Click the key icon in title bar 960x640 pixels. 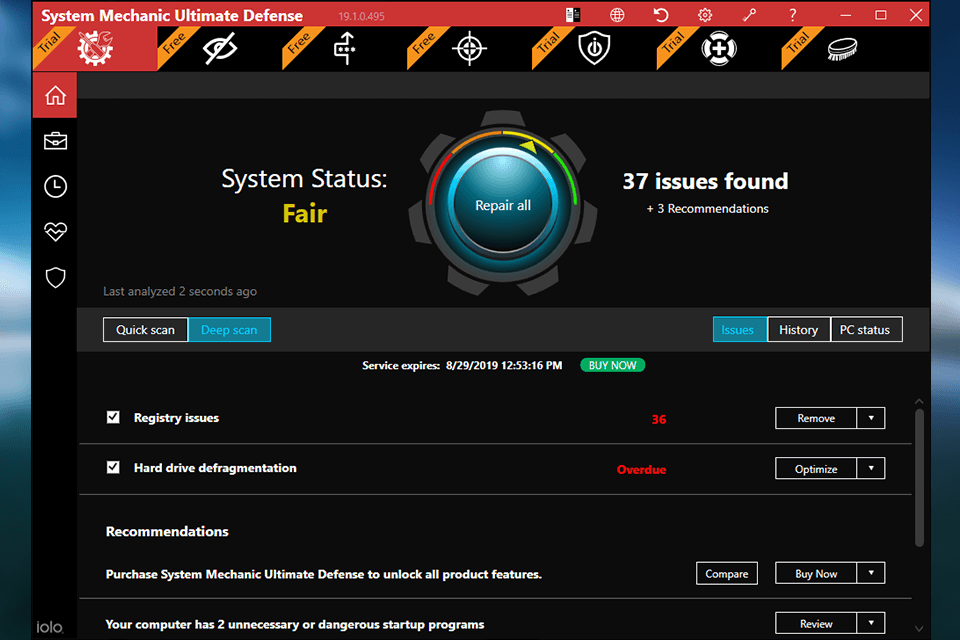(x=749, y=15)
